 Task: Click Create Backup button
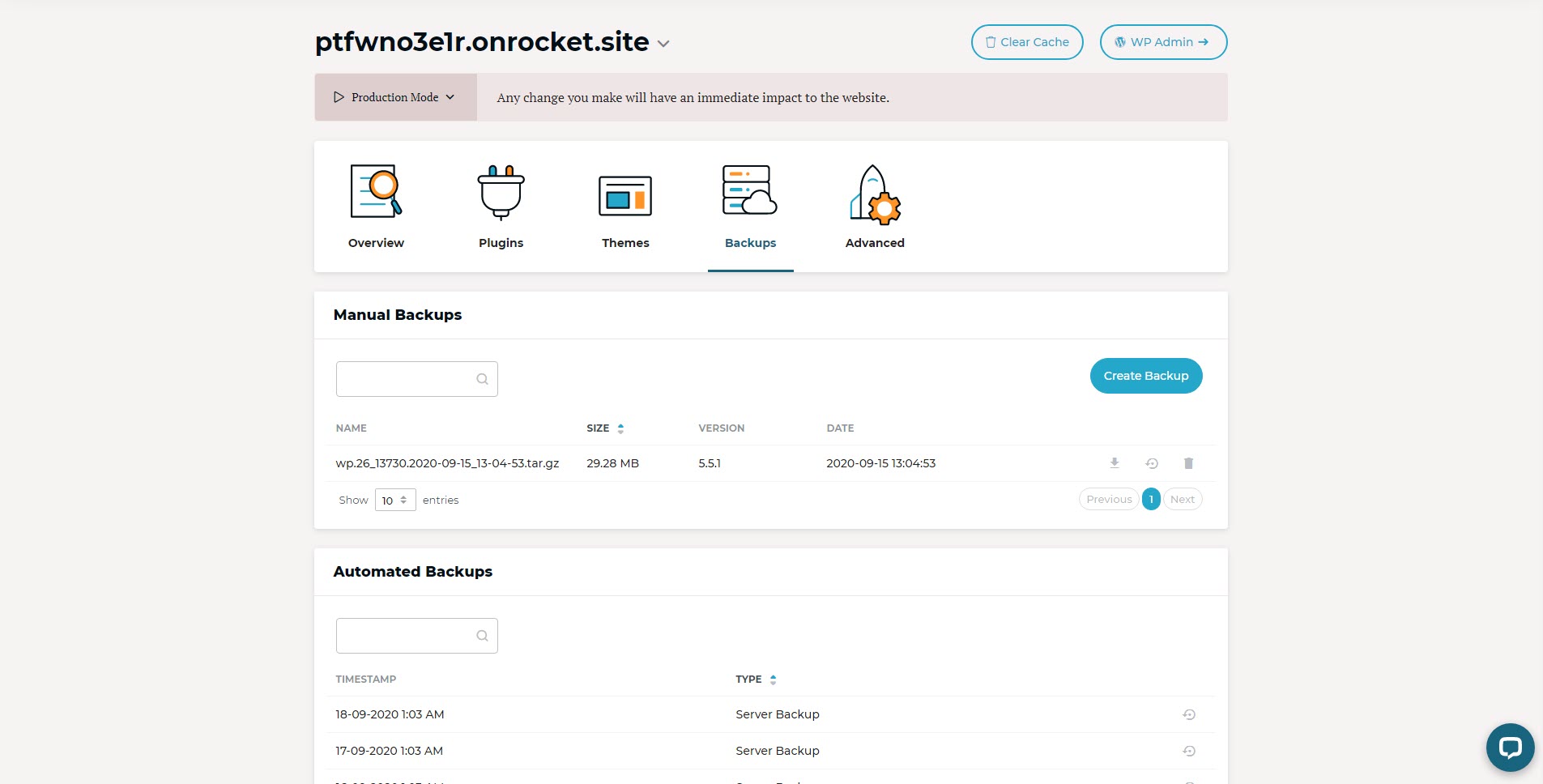point(1146,376)
